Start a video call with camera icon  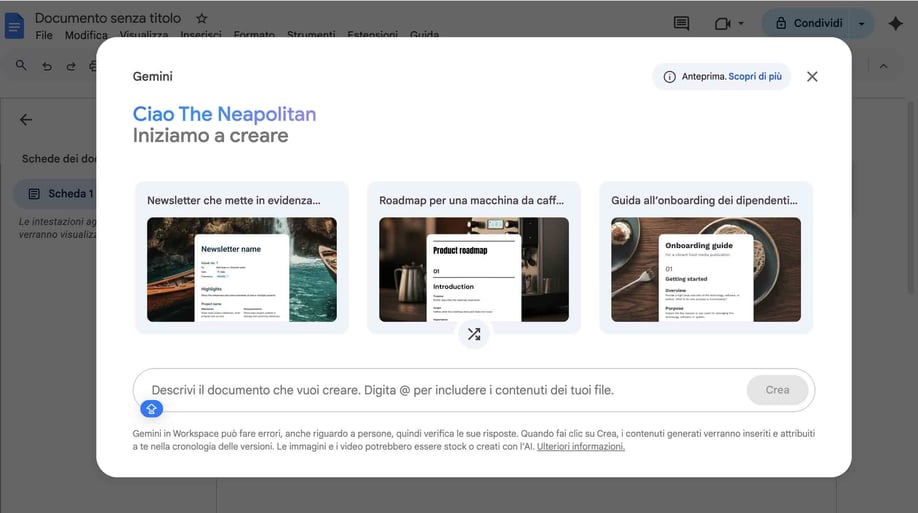722,23
